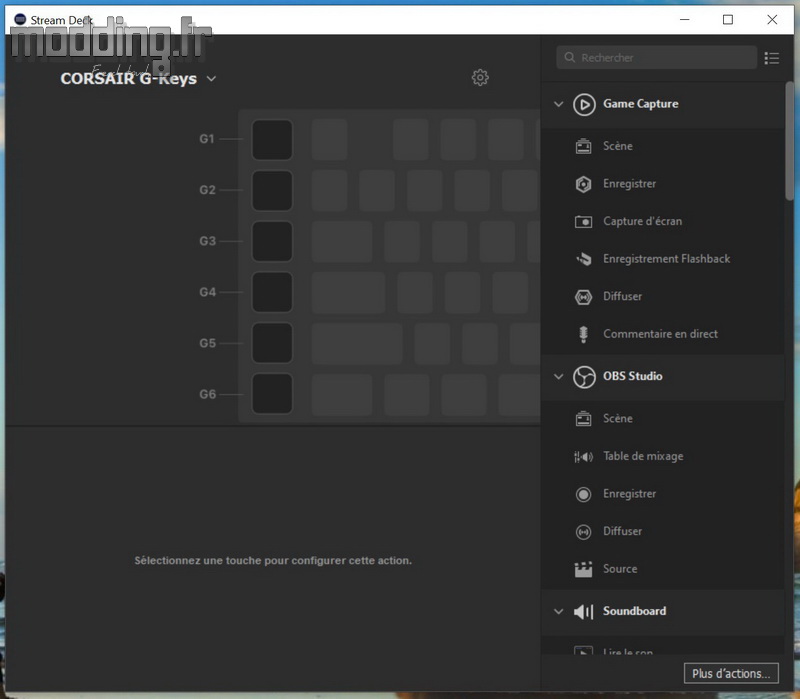
Task: Select OBS Studio Scène action label
Action: tap(617, 418)
